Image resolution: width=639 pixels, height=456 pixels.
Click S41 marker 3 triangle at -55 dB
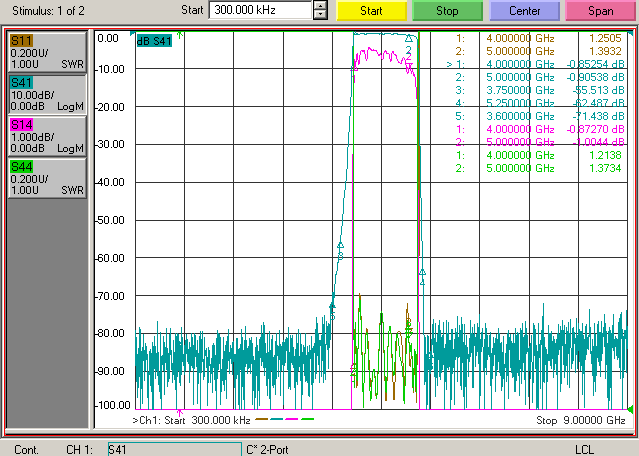[x=341, y=245]
